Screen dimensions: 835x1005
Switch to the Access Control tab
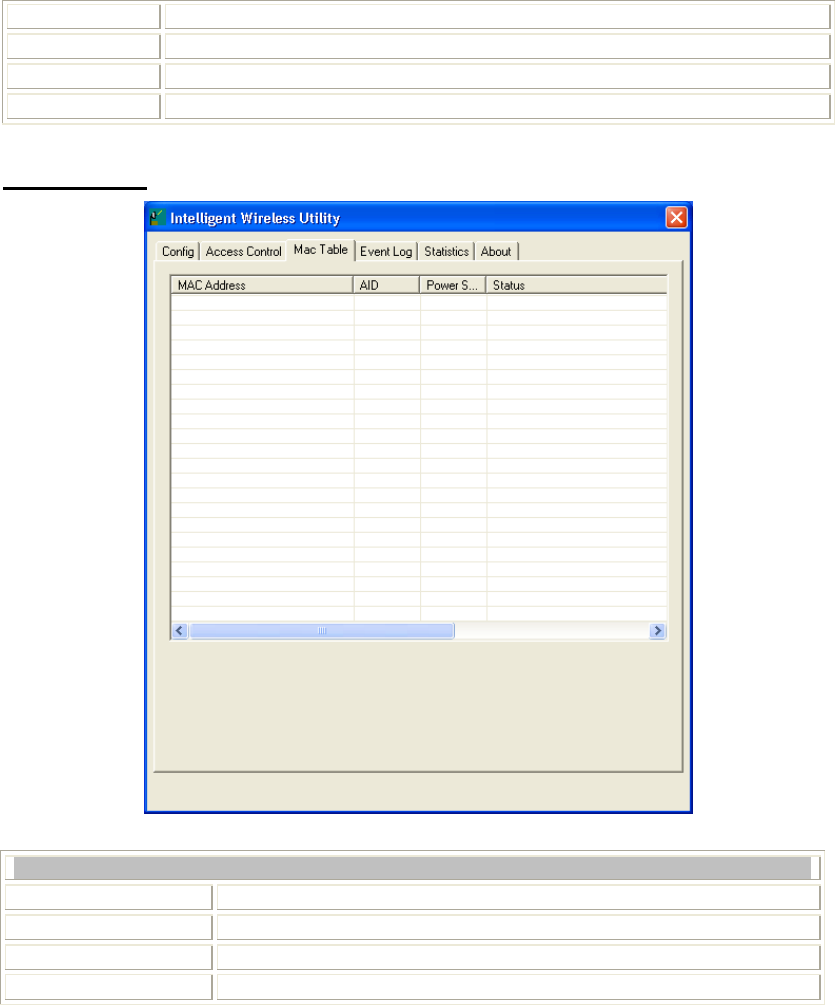244,251
